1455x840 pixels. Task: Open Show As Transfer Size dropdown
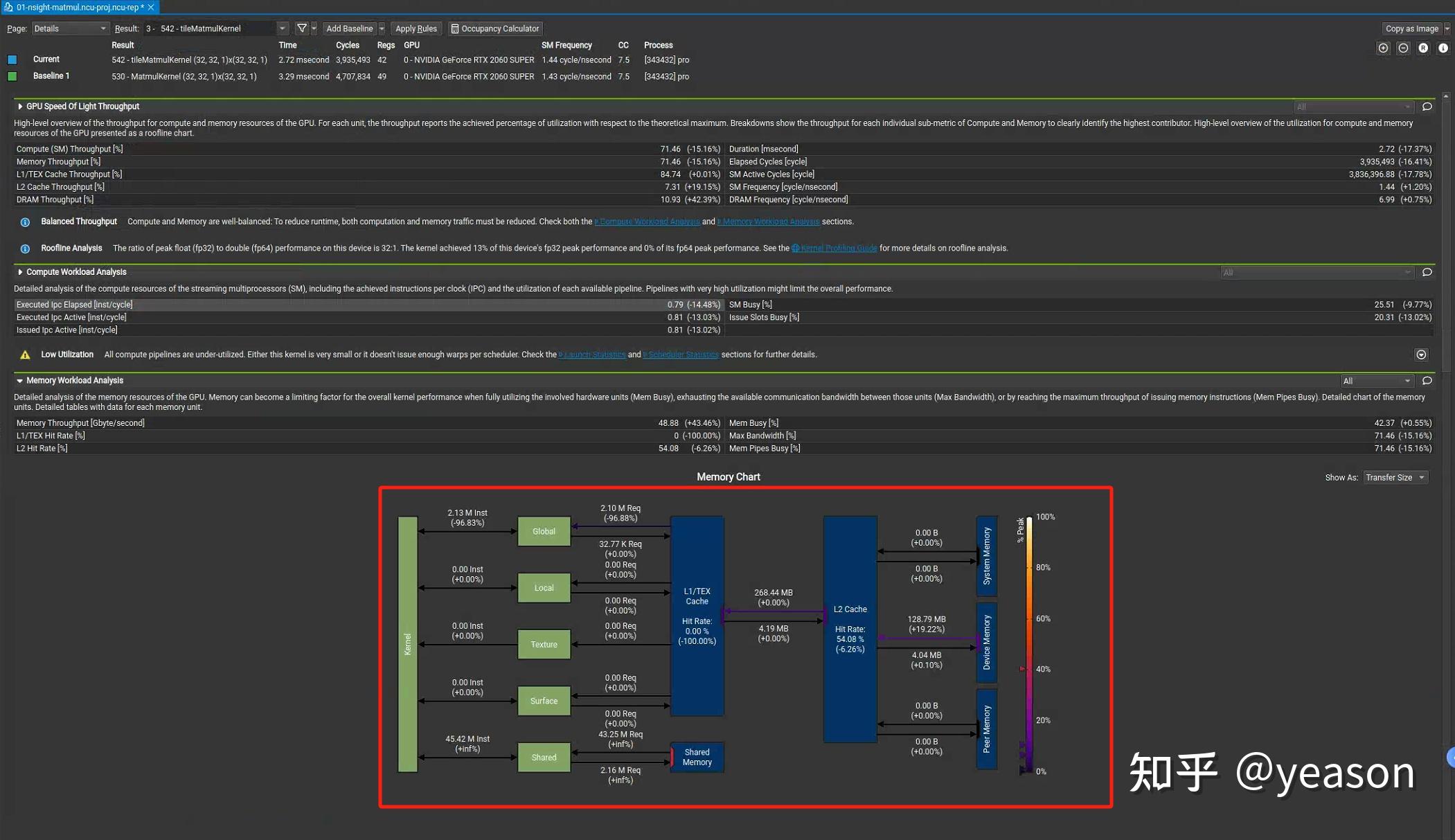coord(1395,478)
